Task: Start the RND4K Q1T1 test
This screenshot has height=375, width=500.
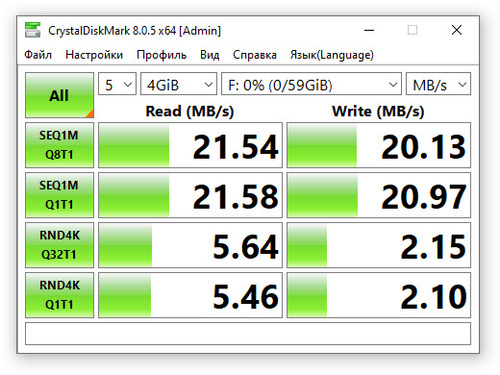Action: click(x=59, y=295)
